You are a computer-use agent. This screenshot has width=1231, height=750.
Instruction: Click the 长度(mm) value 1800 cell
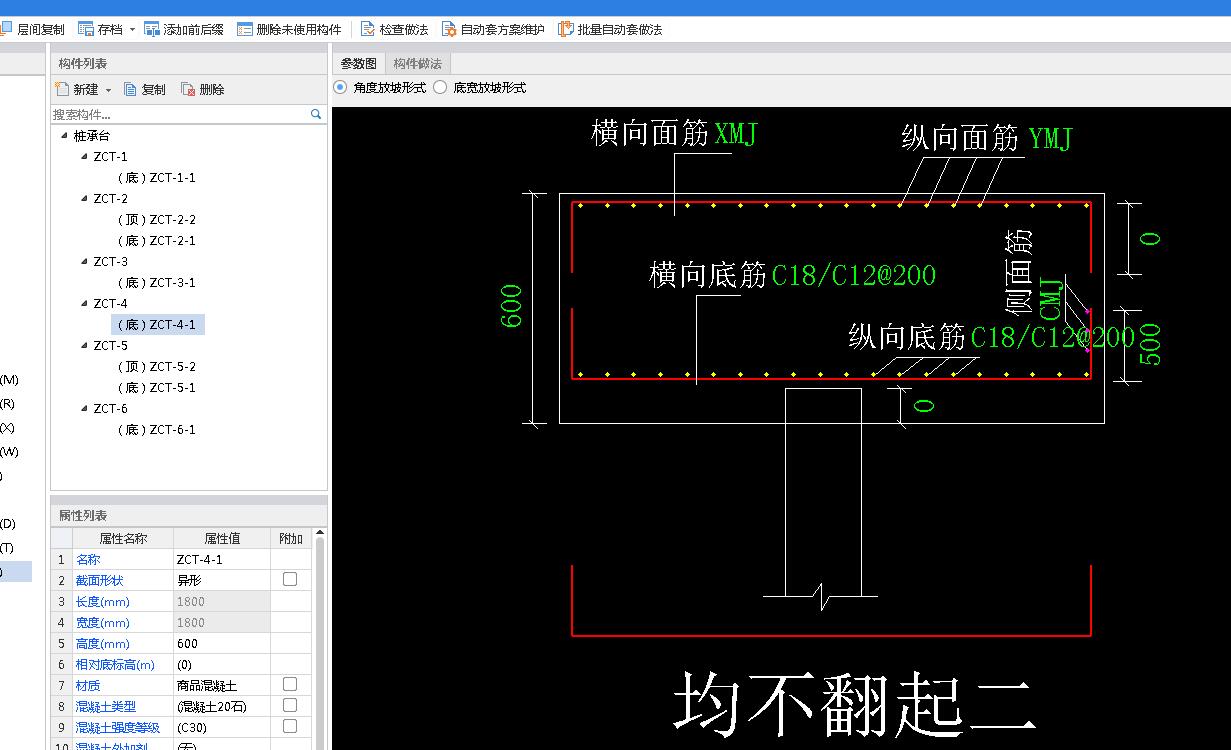coord(221,601)
